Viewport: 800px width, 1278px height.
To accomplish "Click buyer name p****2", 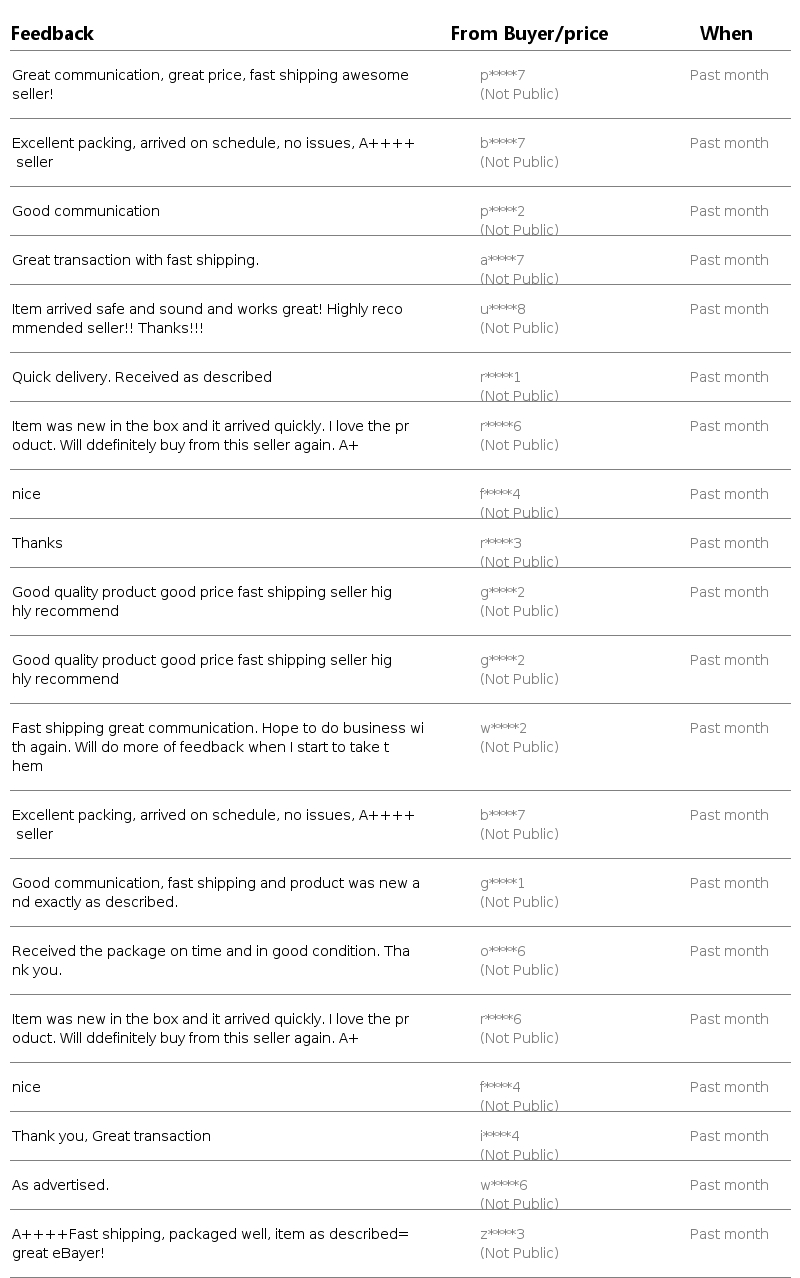I will (x=502, y=211).
